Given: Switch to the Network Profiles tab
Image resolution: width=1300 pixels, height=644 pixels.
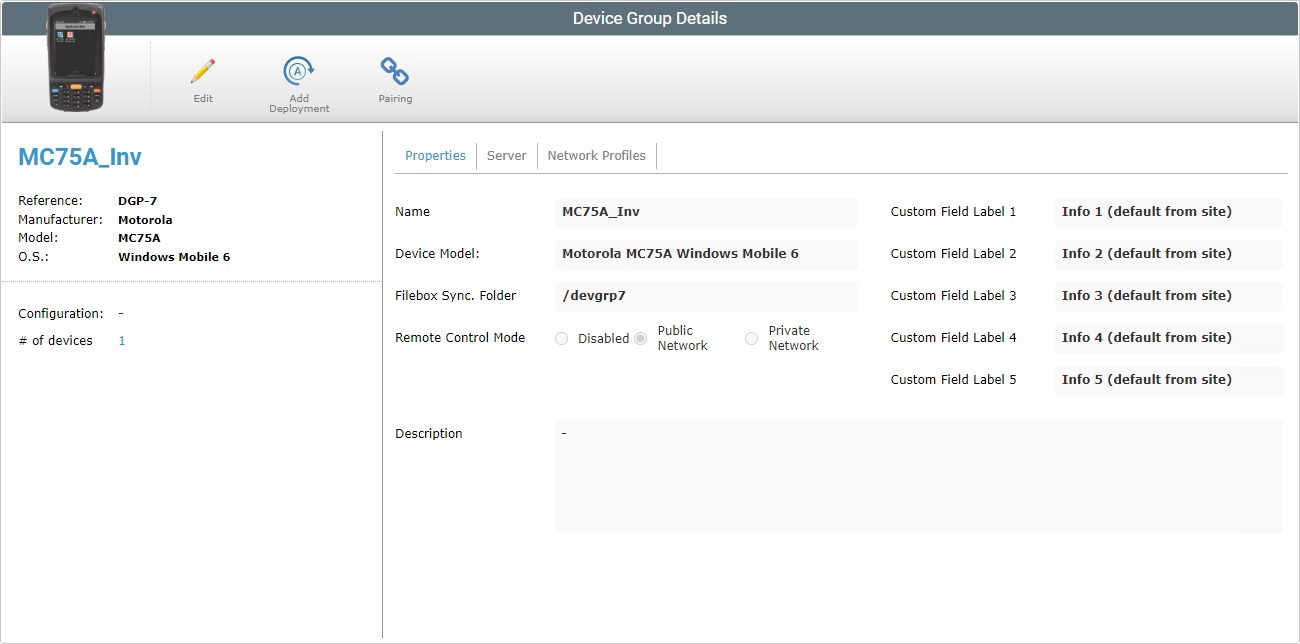Looking at the screenshot, I should tap(596, 155).
